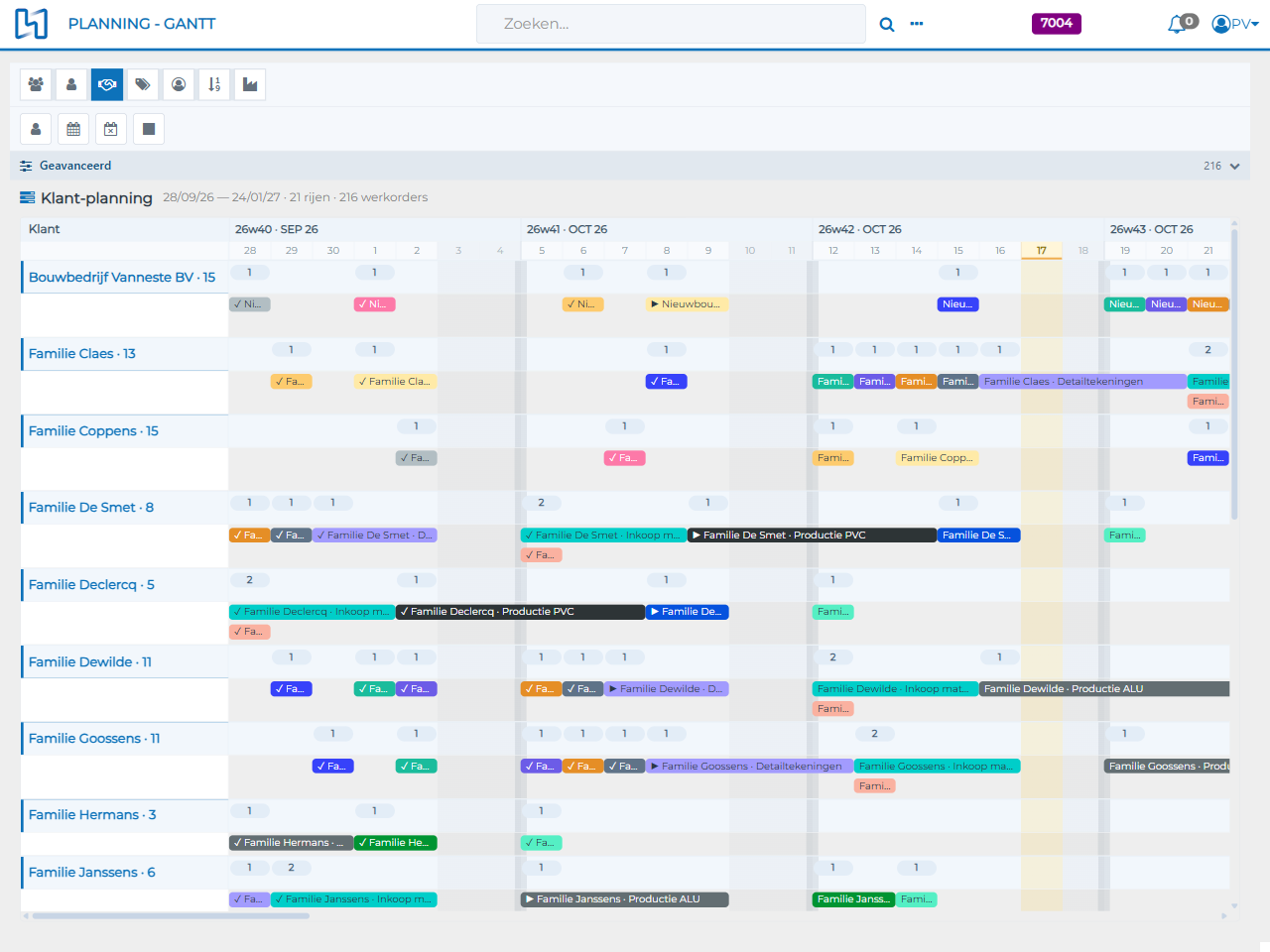Open the factory production view icon
1270x952 pixels.
coord(250,84)
